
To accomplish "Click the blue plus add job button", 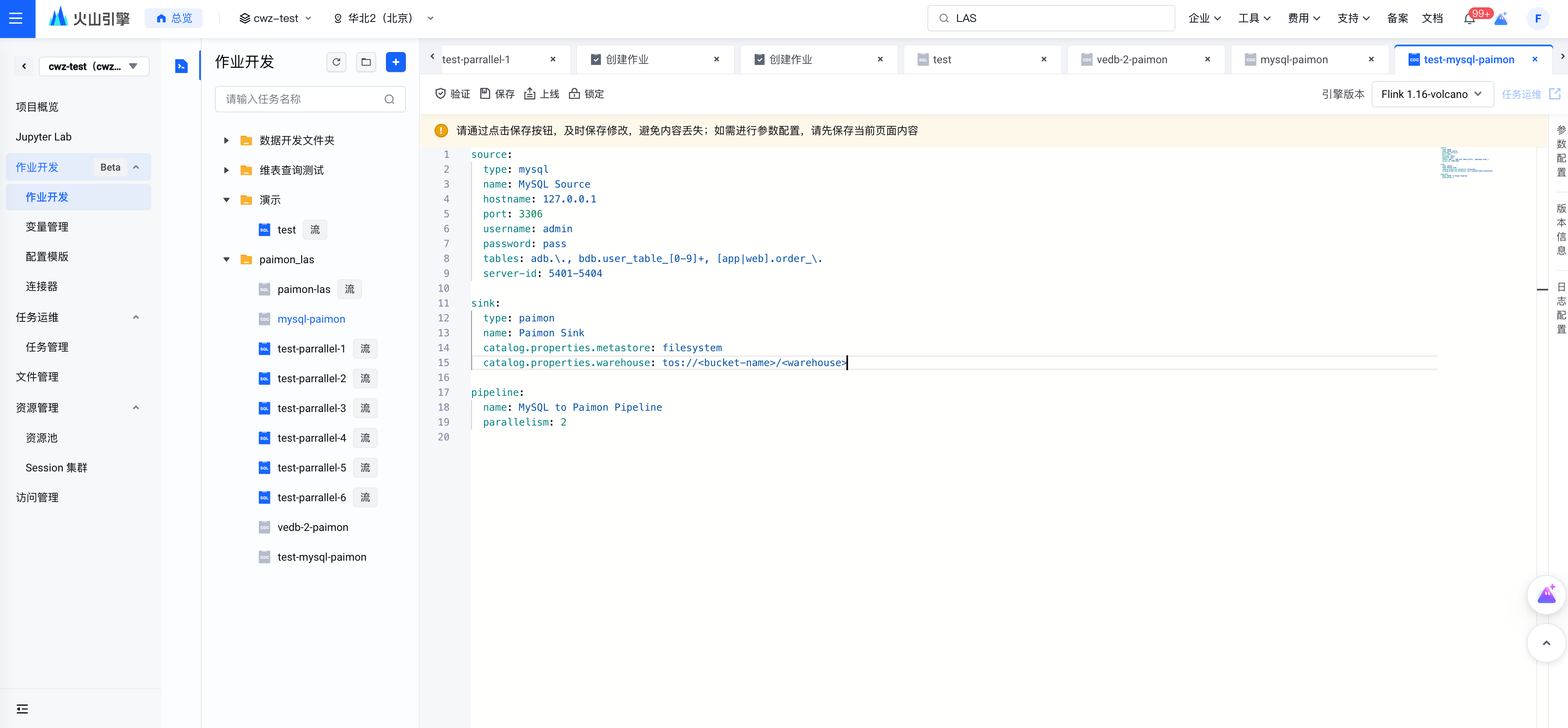I will [396, 62].
